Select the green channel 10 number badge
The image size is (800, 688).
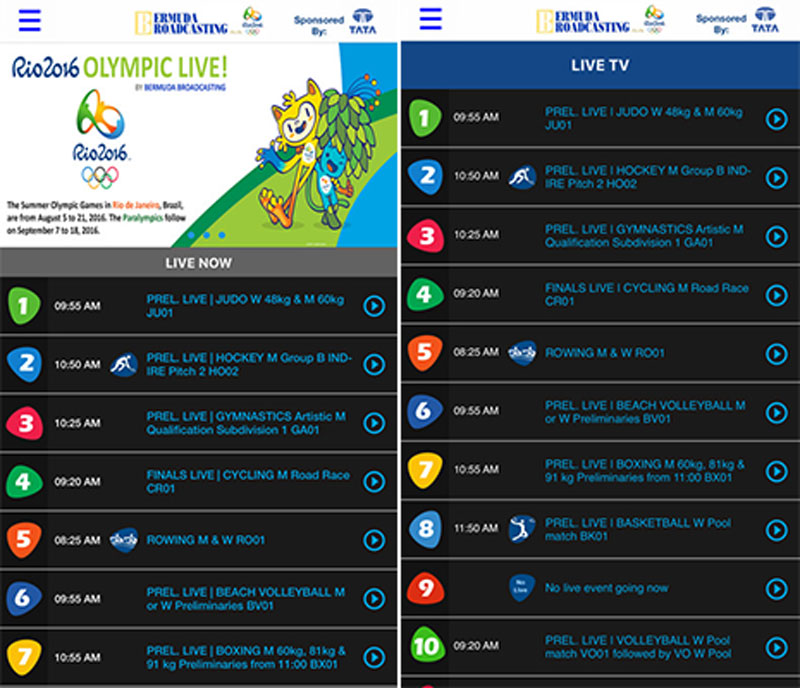(x=426, y=647)
